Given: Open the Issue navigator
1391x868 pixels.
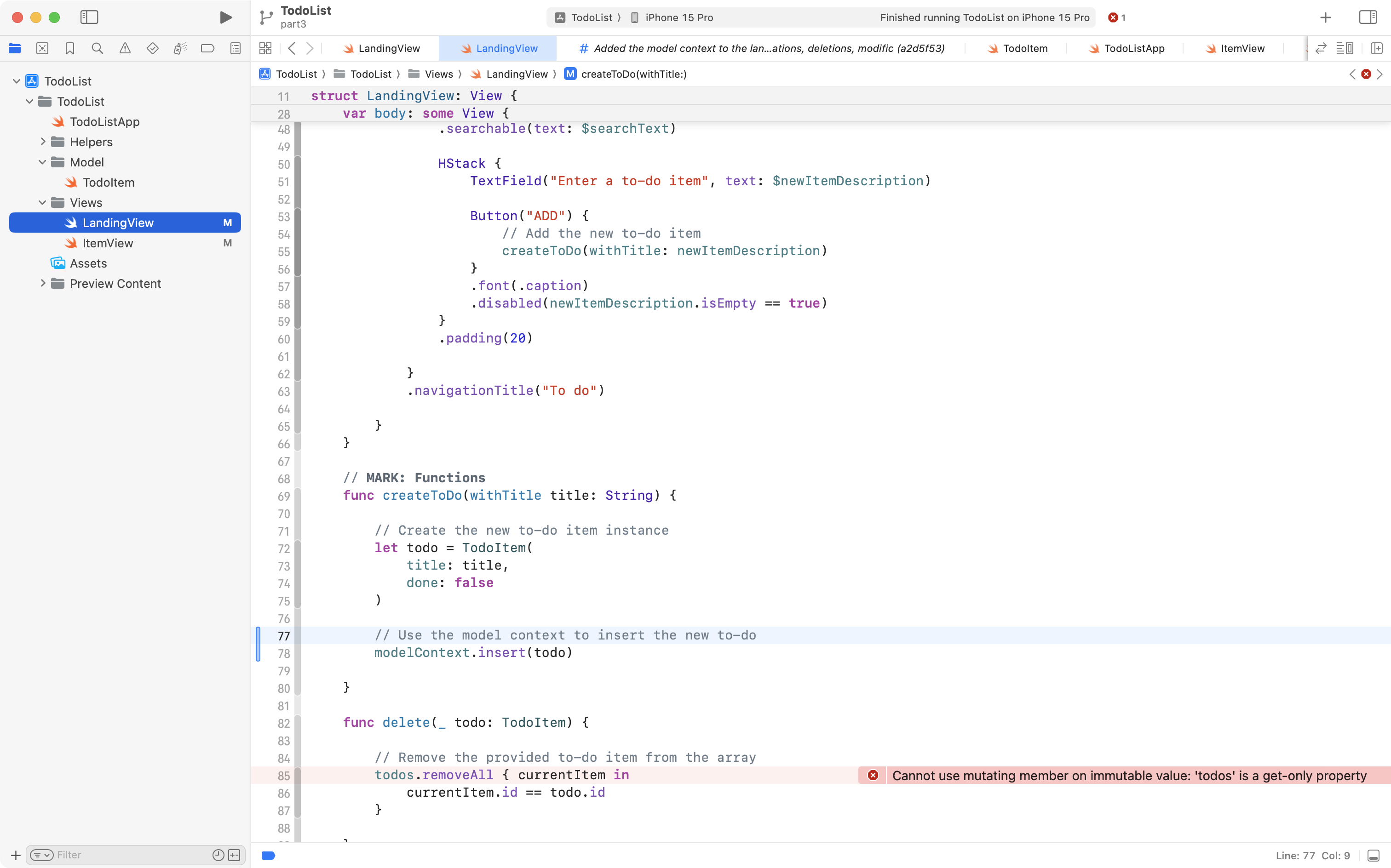Looking at the screenshot, I should click(125, 48).
